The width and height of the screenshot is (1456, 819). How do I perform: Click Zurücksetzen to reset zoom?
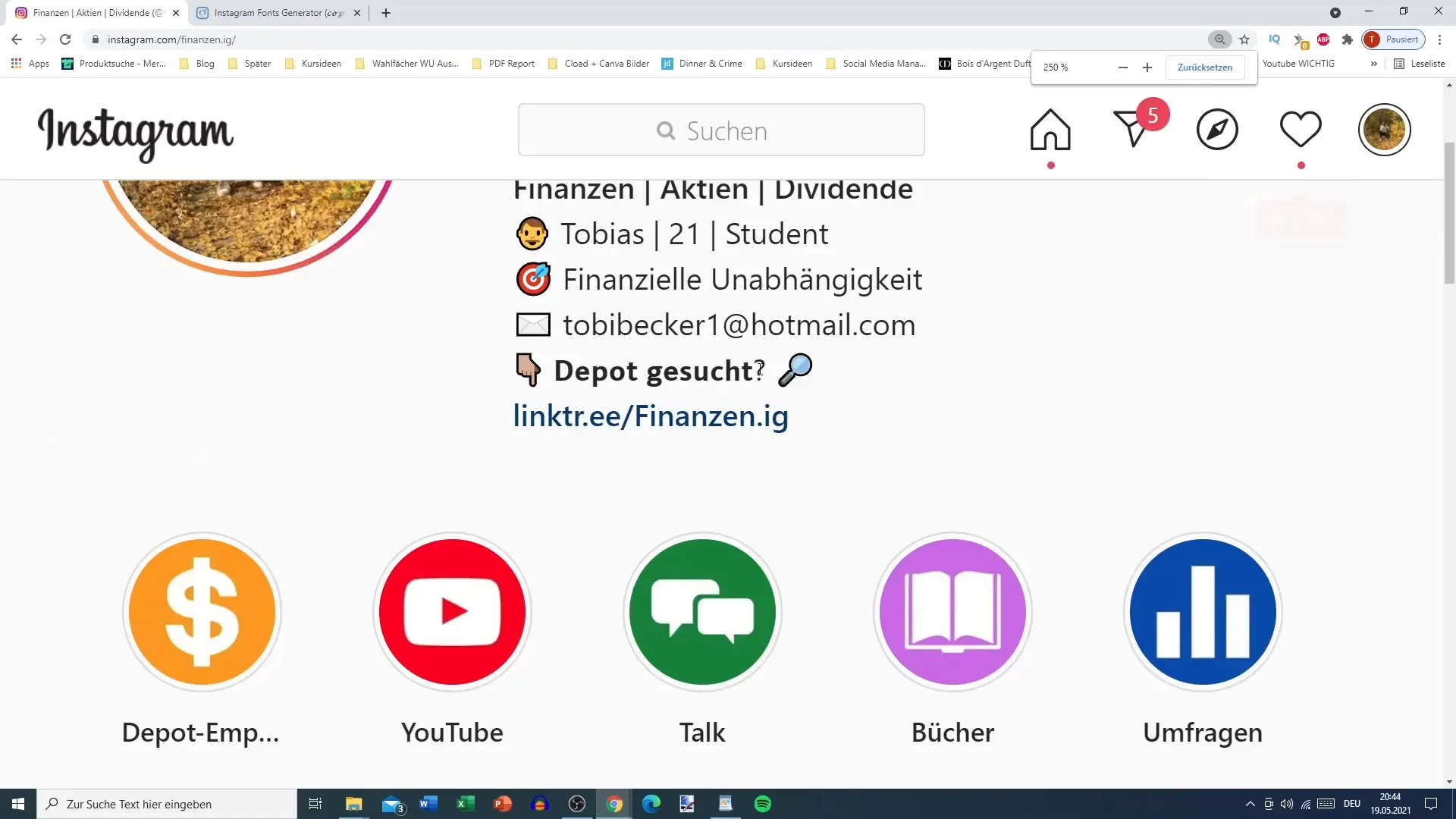pos(1205,67)
